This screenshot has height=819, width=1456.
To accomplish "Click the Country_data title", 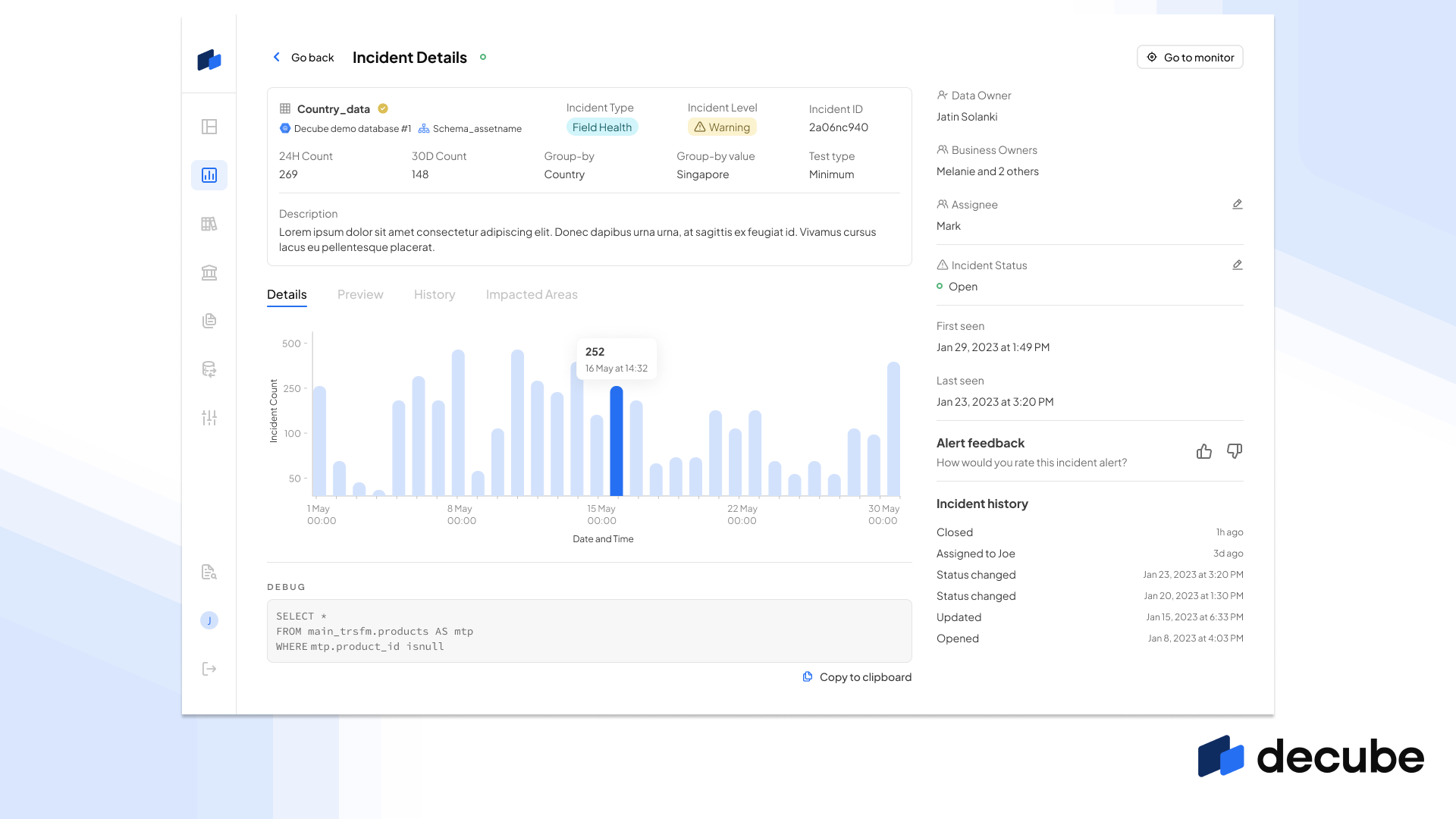I will click(334, 108).
